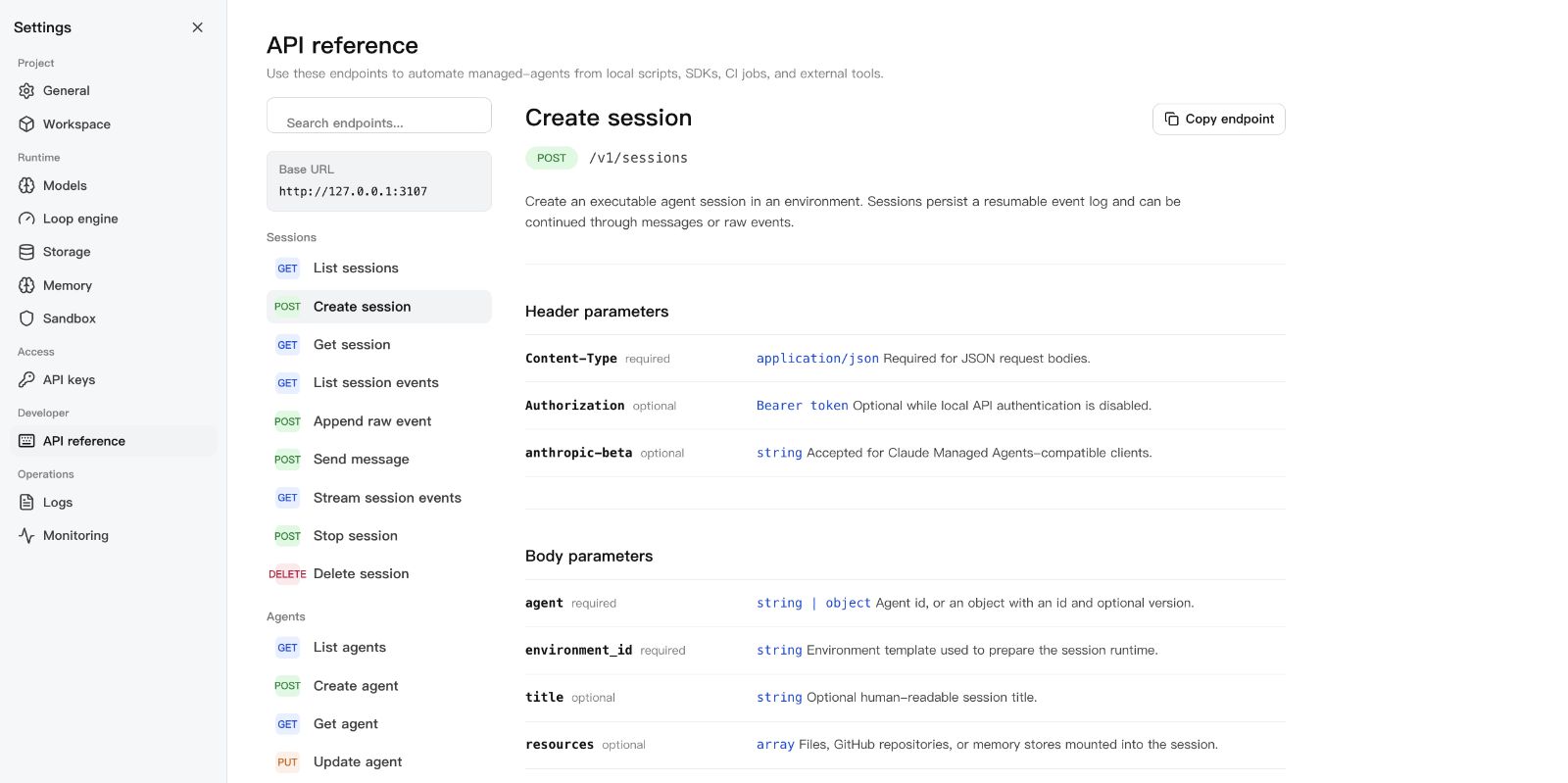Select API reference in sidebar
Viewport: 1568px width, 783px height.
[x=114, y=441]
